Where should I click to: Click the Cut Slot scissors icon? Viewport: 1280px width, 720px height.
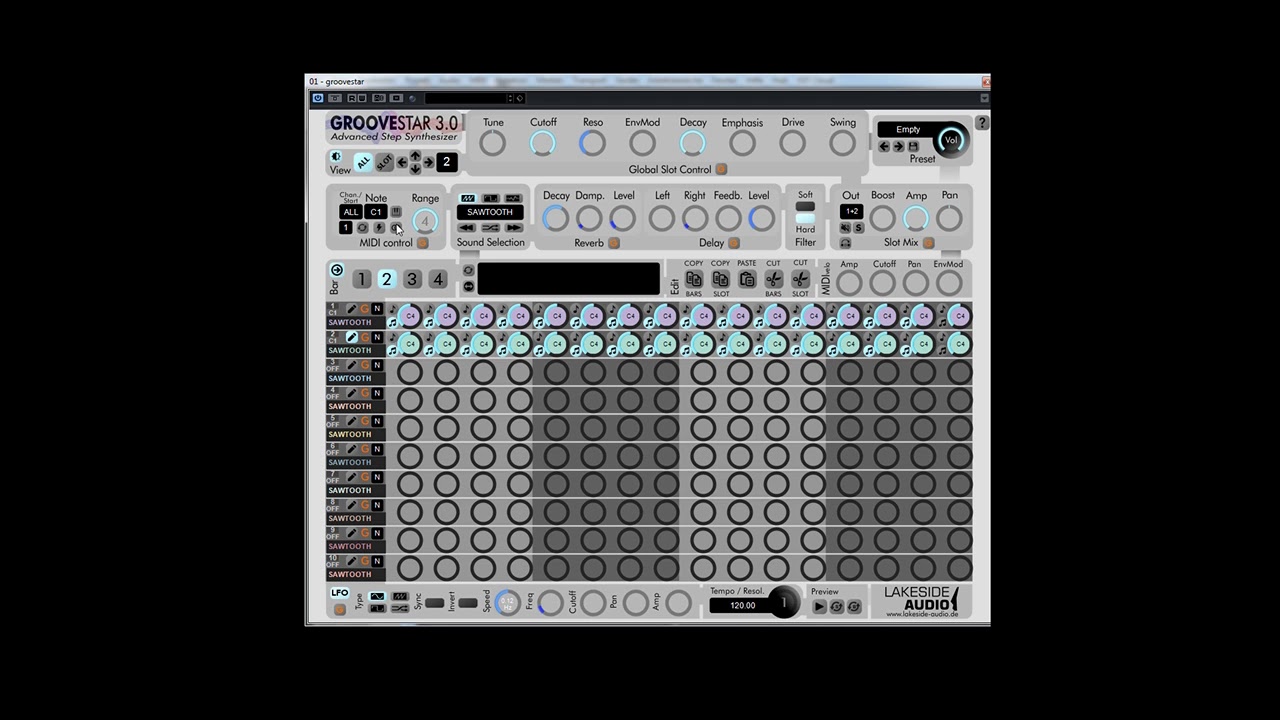point(800,279)
